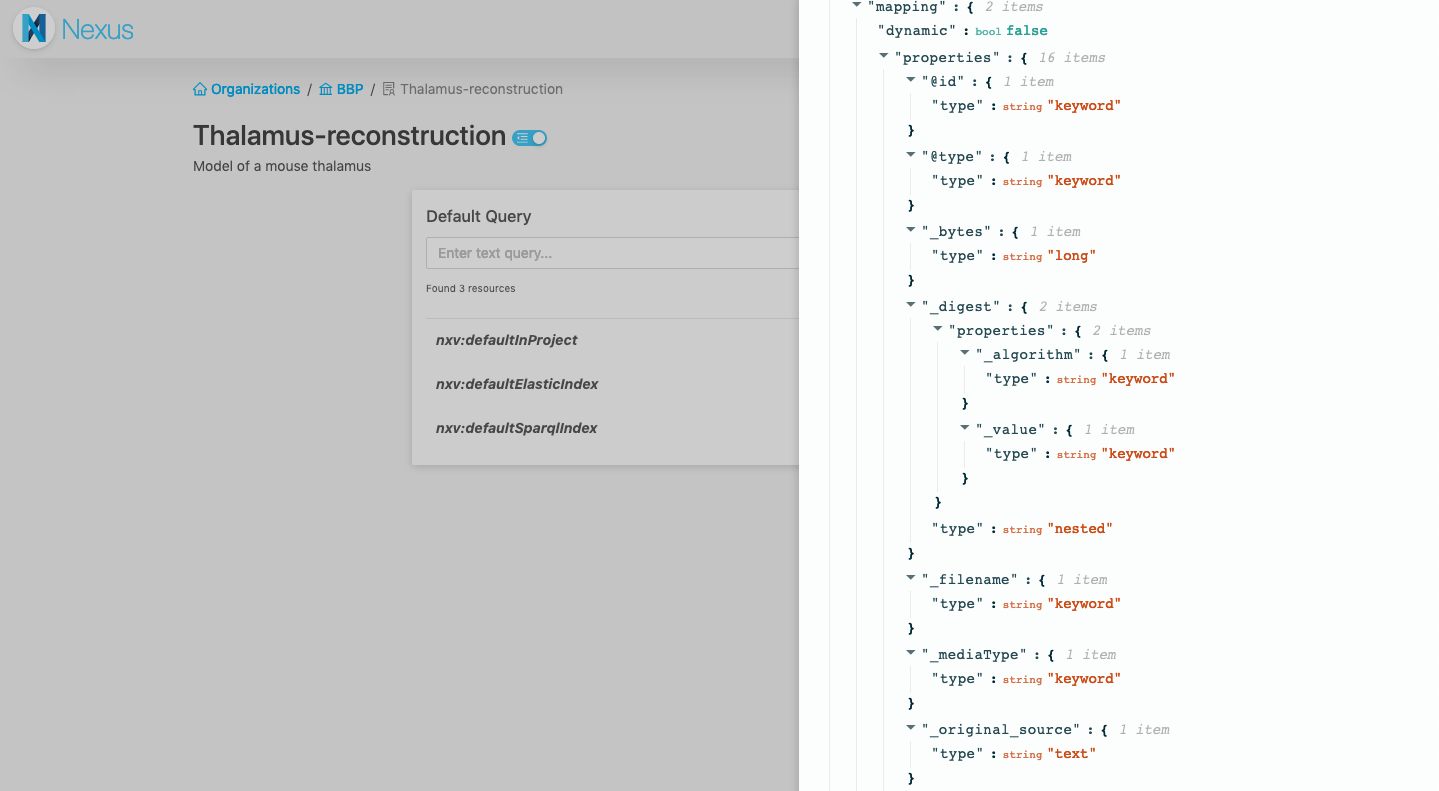The height and width of the screenshot is (791, 1439).
Task: Click the "keyword" value under @type
Action: click(x=1084, y=181)
